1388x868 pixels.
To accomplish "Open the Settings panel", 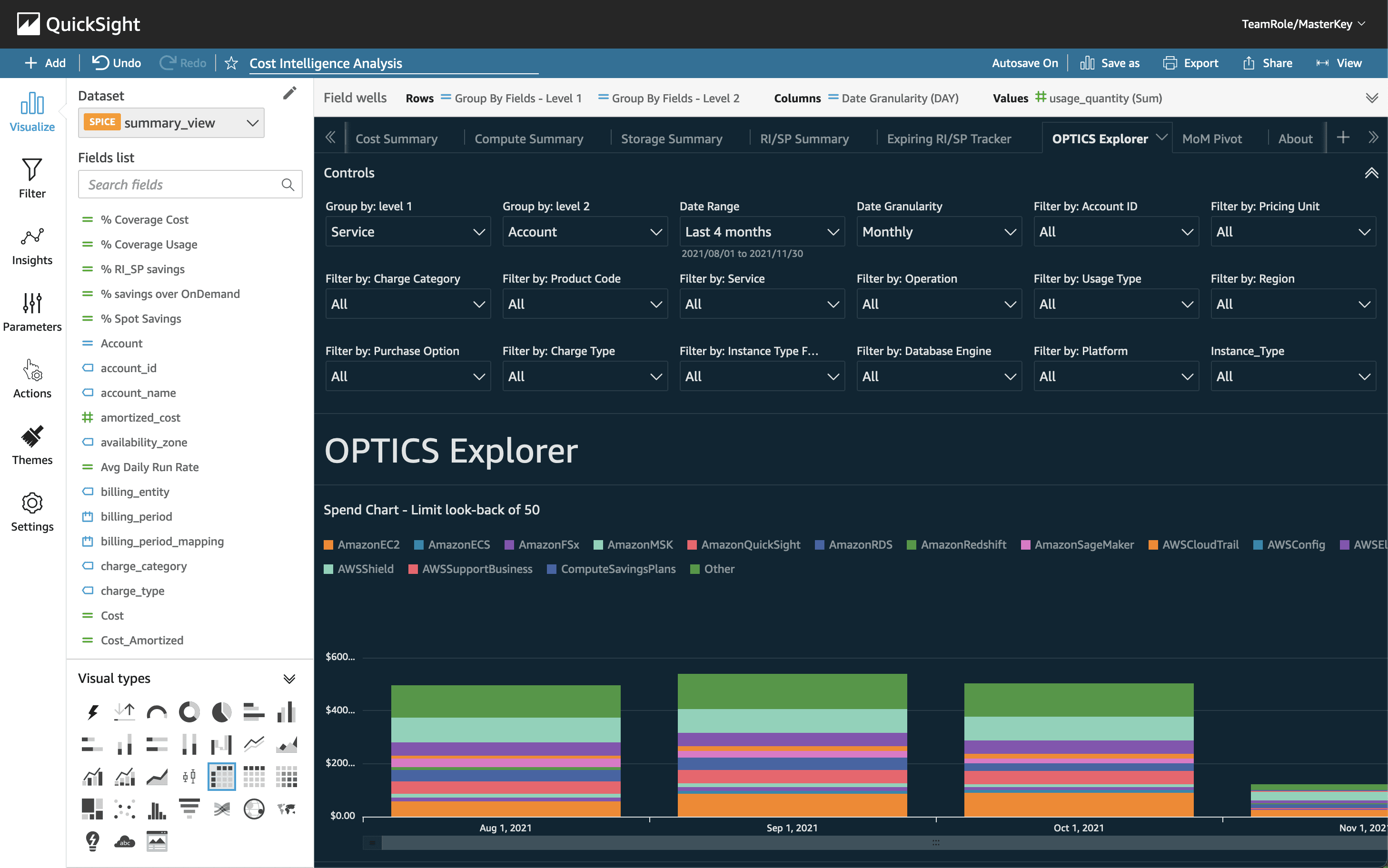I will (32, 512).
